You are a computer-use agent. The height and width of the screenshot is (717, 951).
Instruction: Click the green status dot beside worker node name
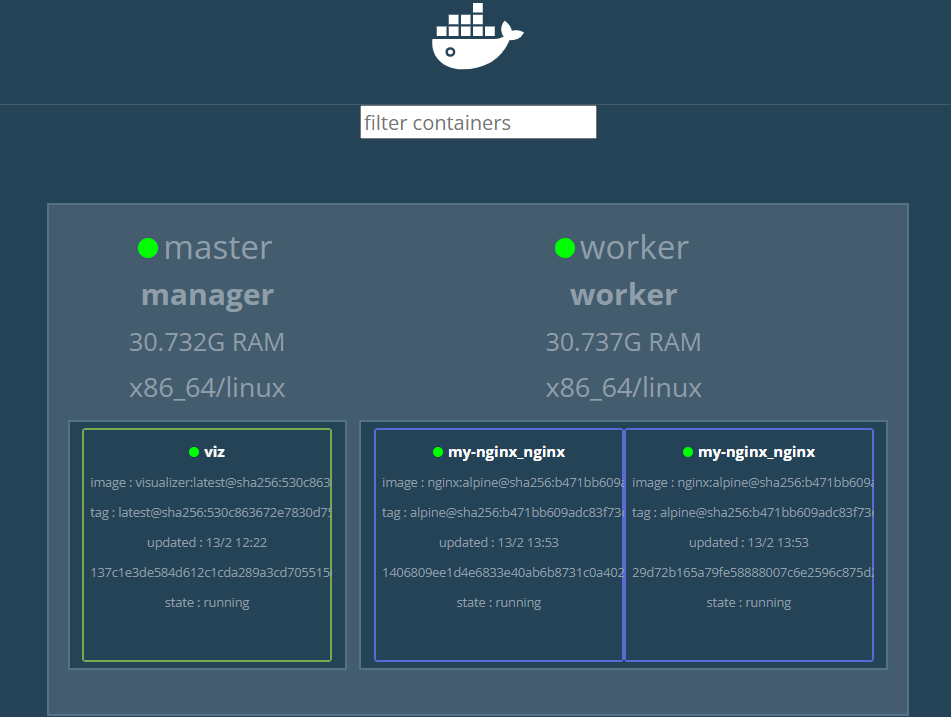(565, 248)
